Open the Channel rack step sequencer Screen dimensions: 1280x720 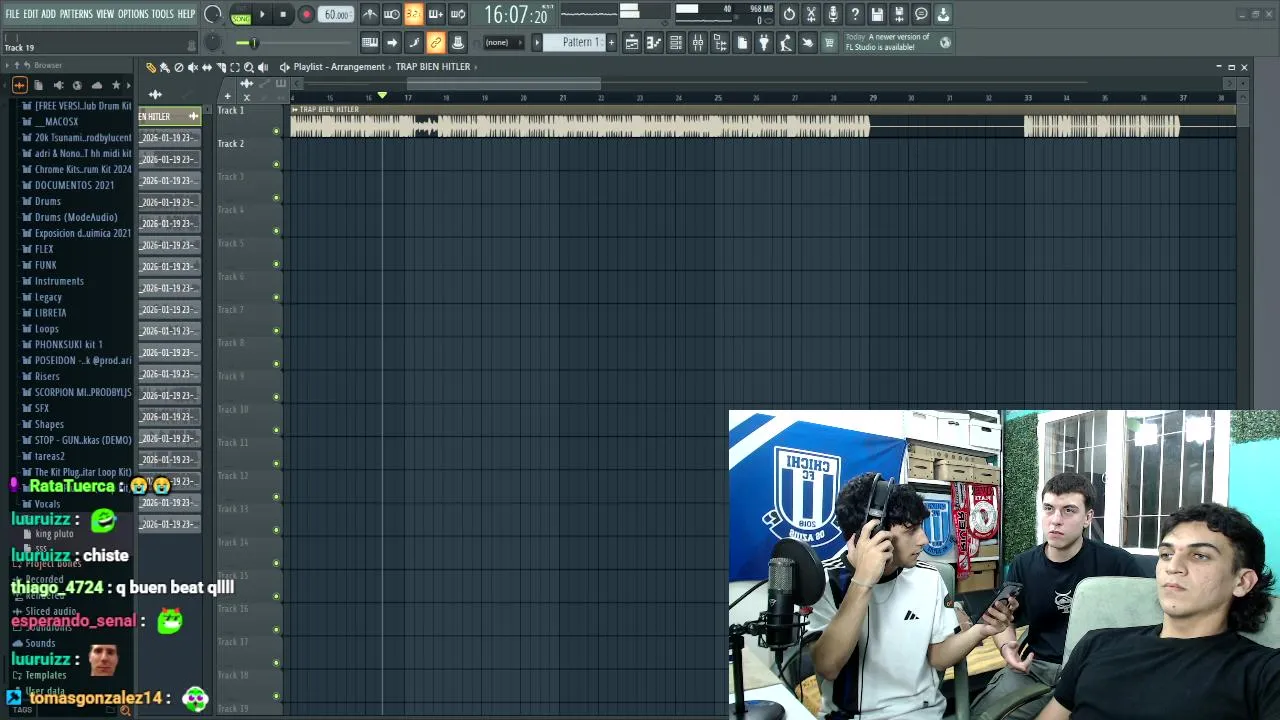(676, 42)
